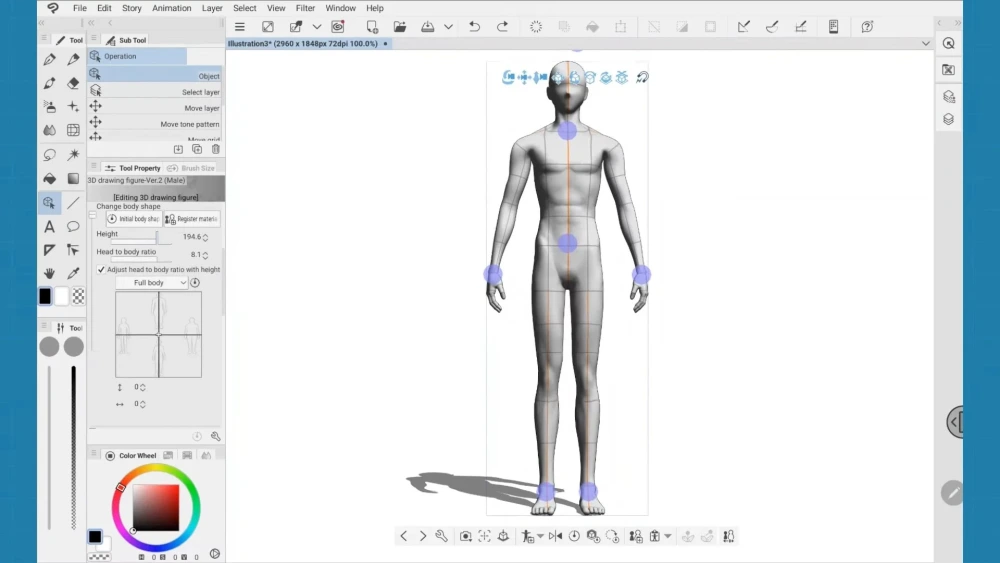This screenshot has width=1000, height=563.
Task: Select the Pen tool
Action: [49, 59]
